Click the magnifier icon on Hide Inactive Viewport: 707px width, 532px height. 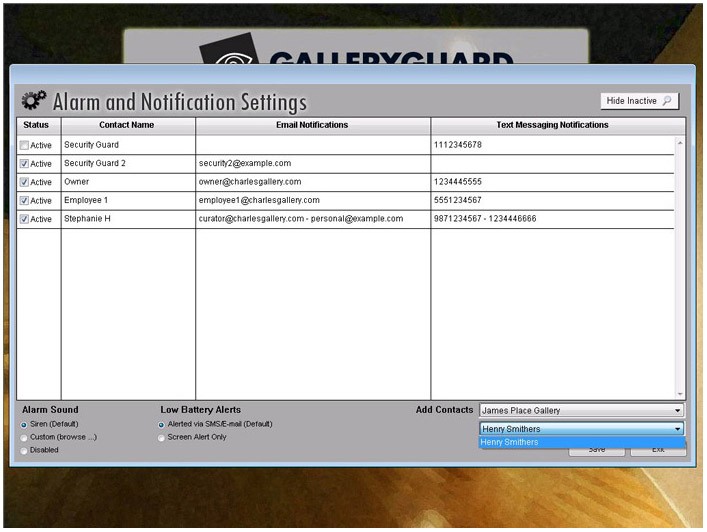point(668,101)
